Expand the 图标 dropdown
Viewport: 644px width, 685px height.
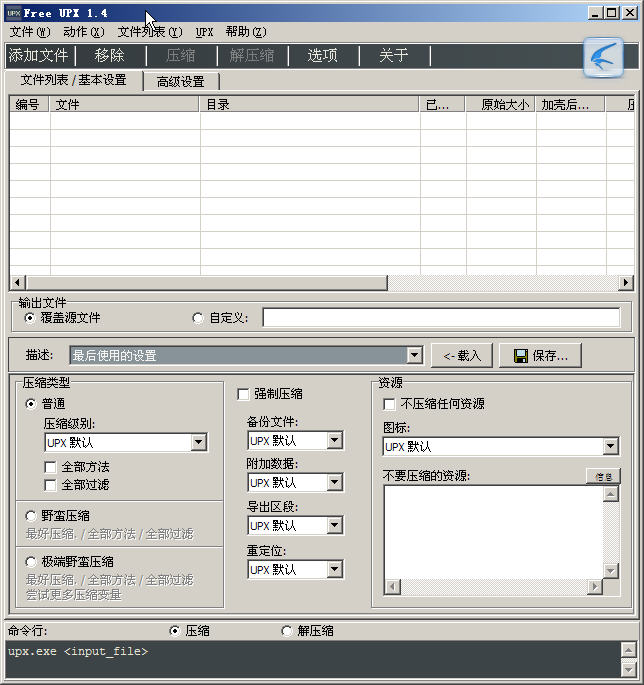click(610, 447)
